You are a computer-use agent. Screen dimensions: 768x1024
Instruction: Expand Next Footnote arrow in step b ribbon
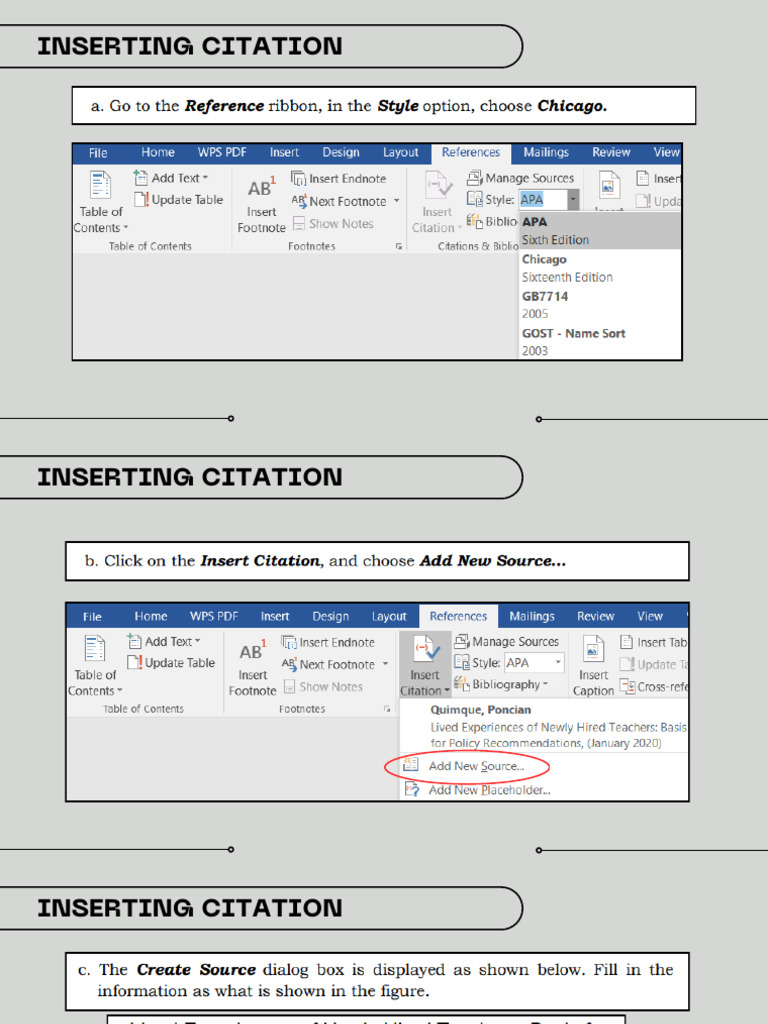point(385,664)
